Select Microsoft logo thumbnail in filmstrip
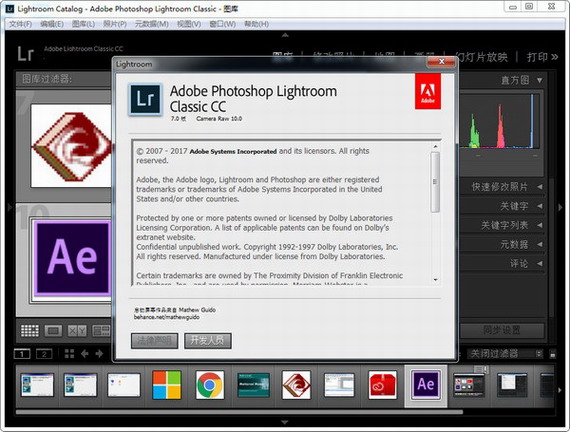 pos(166,385)
